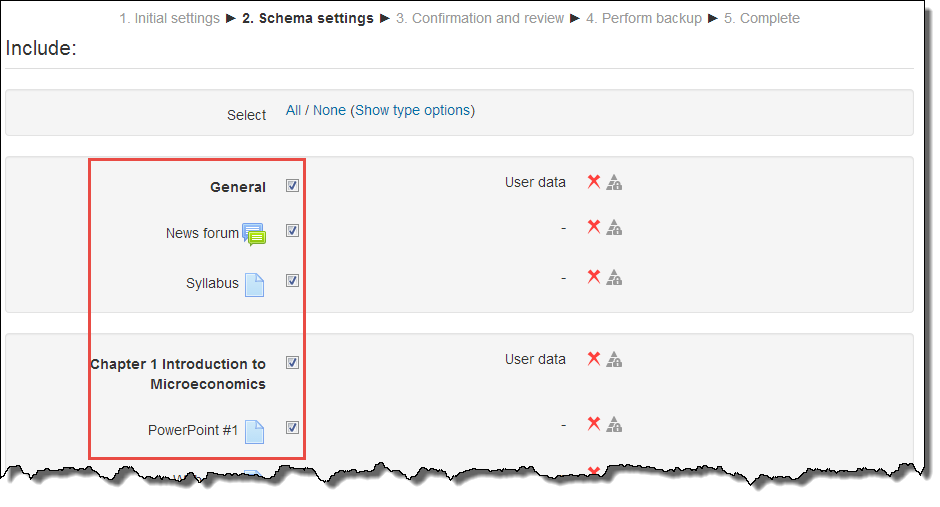940x507 pixels.
Task: Select the All link
Action: tap(293, 111)
